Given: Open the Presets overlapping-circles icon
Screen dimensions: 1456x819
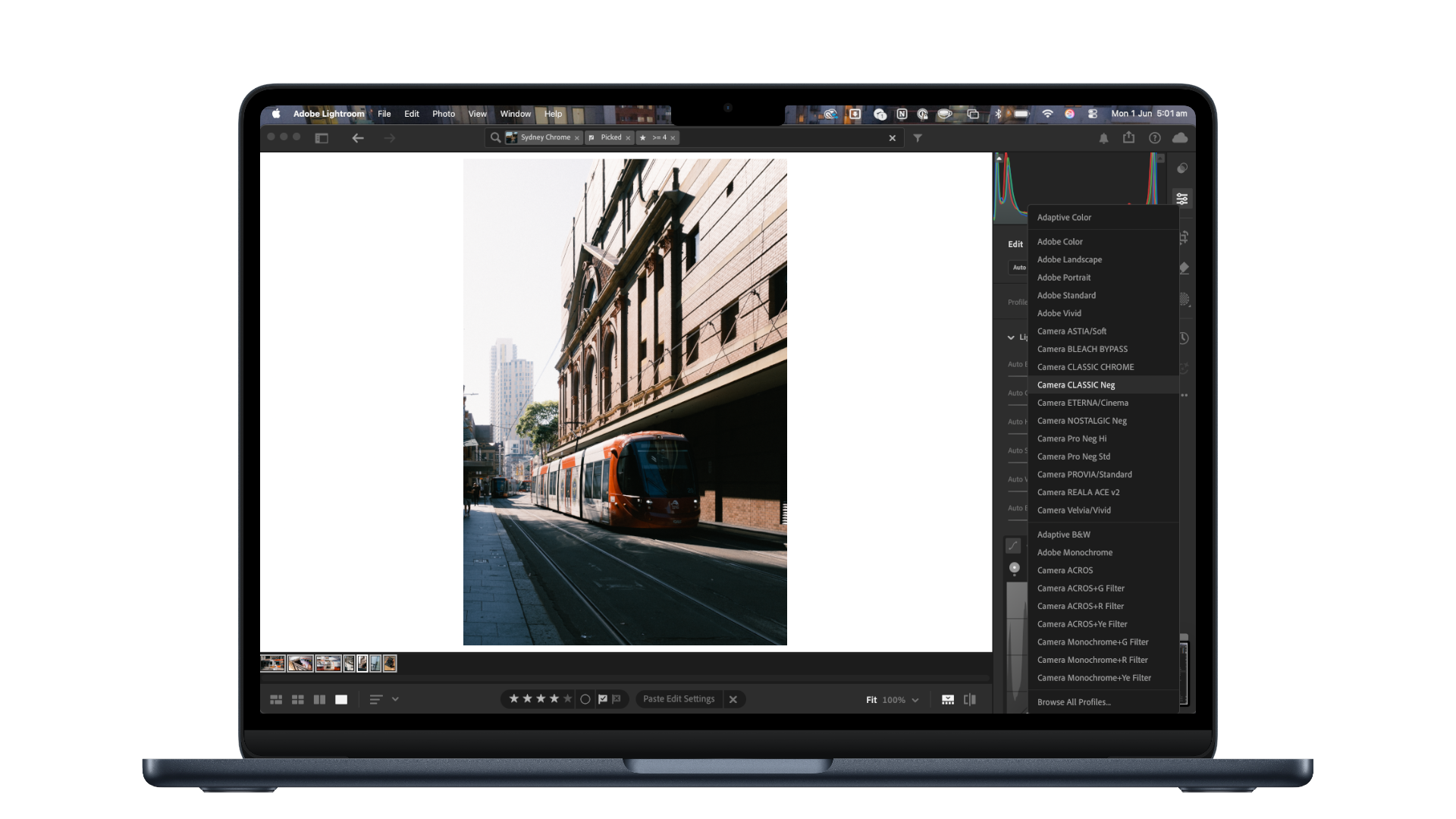Looking at the screenshot, I should click(x=1182, y=168).
